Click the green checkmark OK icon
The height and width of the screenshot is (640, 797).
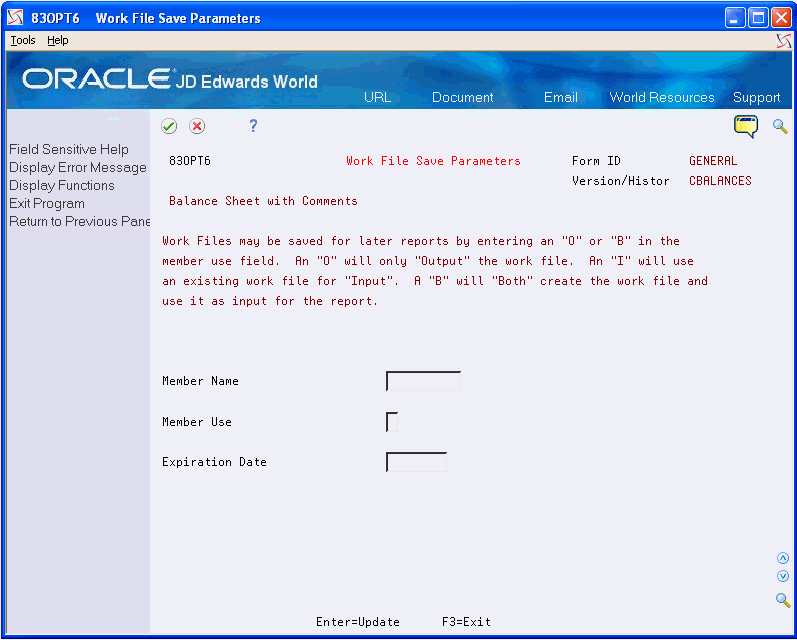tap(169, 127)
